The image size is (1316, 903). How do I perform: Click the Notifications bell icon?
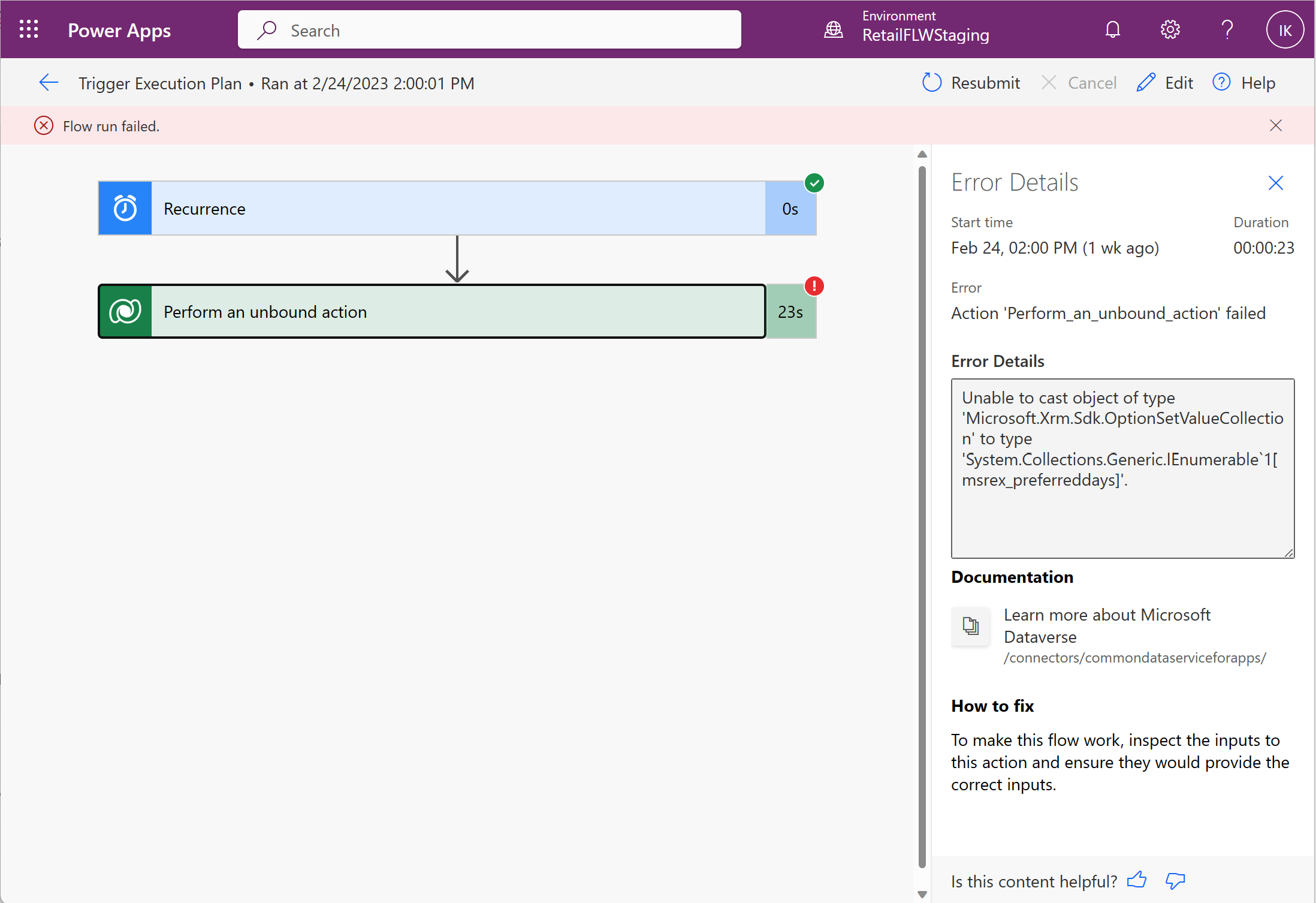pyautogui.click(x=1112, y=29)
